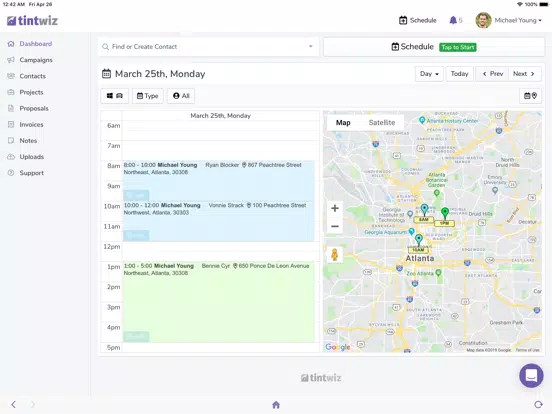Open the purple chat support bubble

[x=531, y=375]
